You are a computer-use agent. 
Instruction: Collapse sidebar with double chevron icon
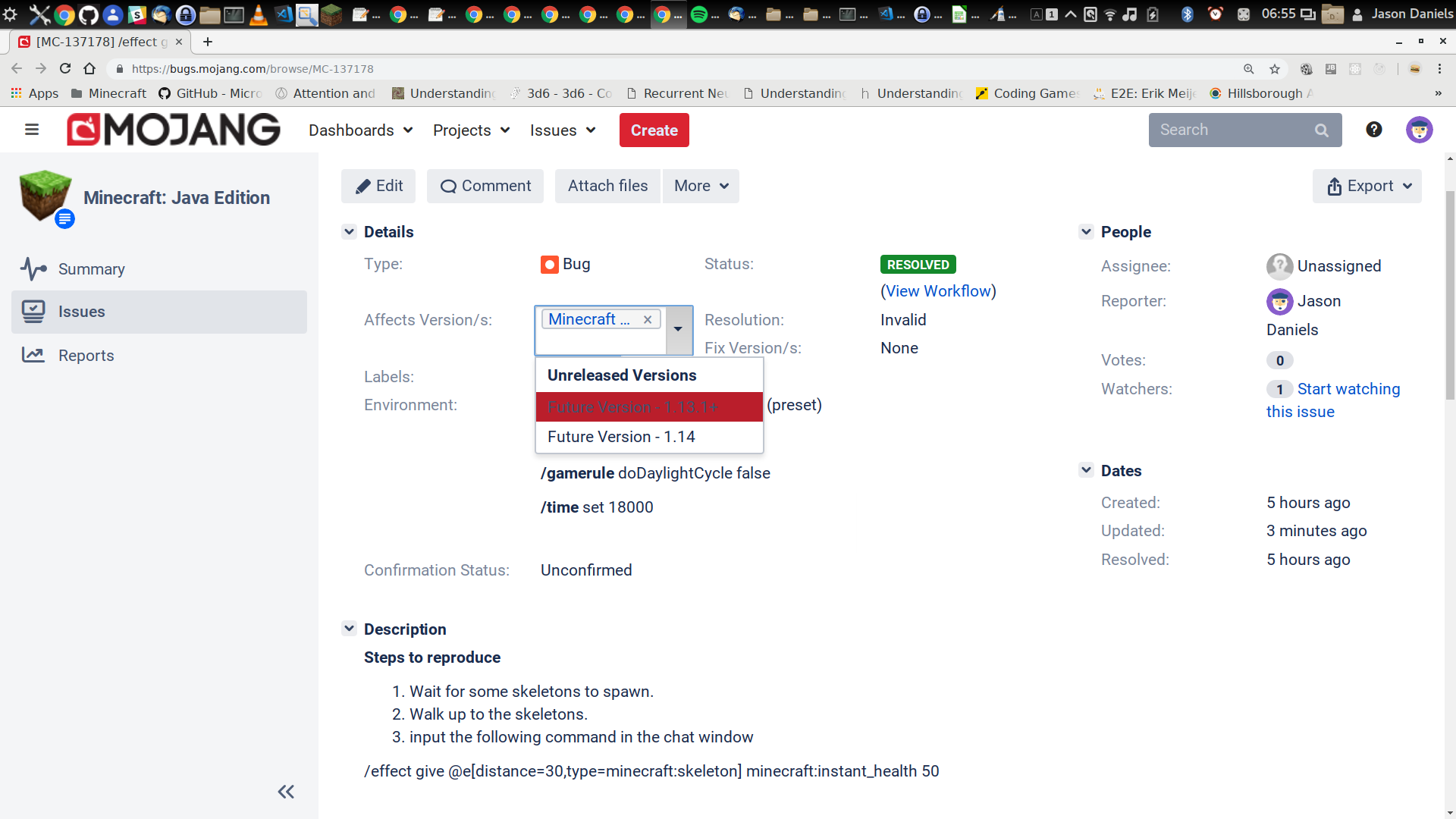pyautogui.click(x=286, y=792)
